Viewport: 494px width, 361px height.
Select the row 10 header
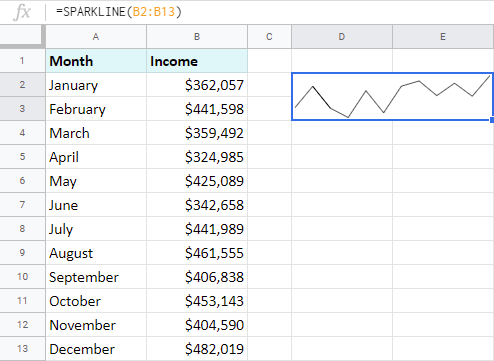[x=22, y=277]
